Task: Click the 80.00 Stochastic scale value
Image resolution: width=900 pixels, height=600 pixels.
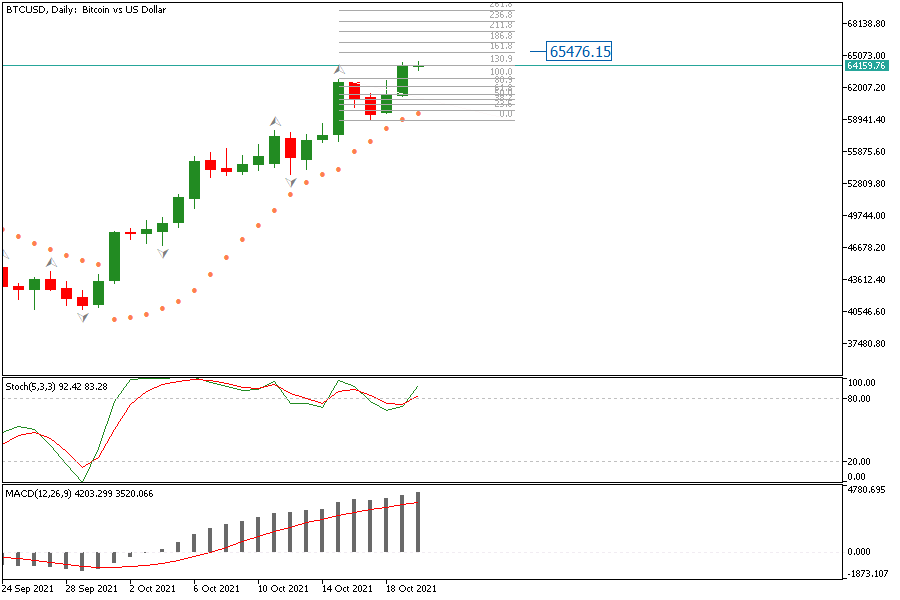Action: coord(859,398)
